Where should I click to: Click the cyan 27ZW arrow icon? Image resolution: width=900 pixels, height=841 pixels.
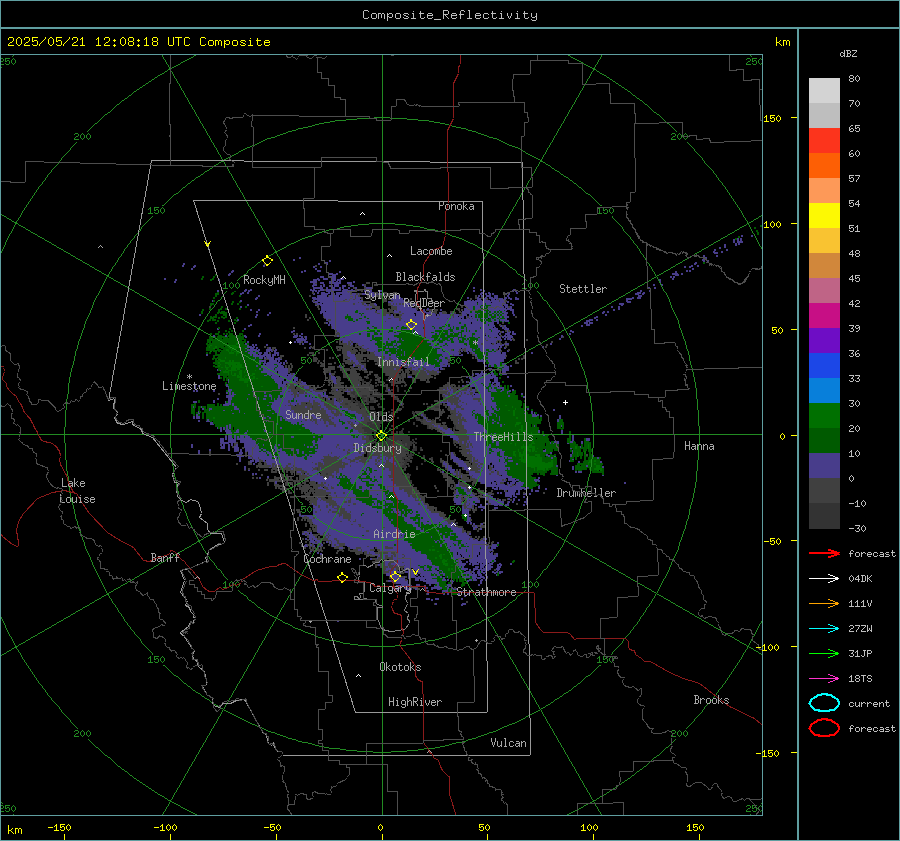pos(824,629)
